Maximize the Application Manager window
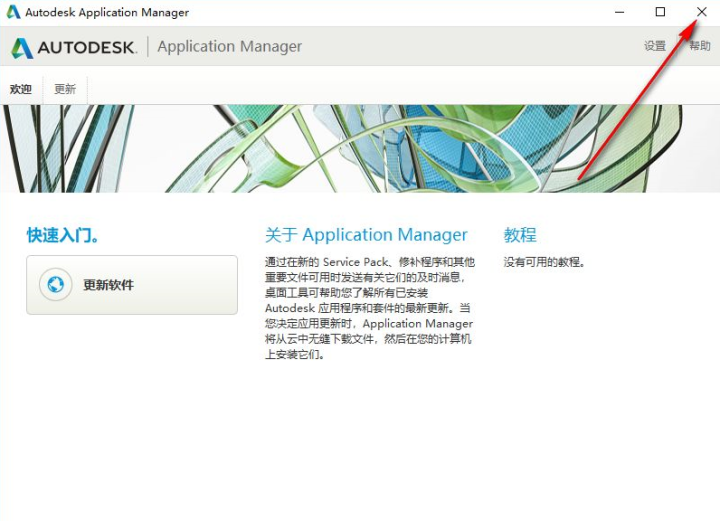The height and width of the screenshot is (521, 720). (x=660, y=12)
